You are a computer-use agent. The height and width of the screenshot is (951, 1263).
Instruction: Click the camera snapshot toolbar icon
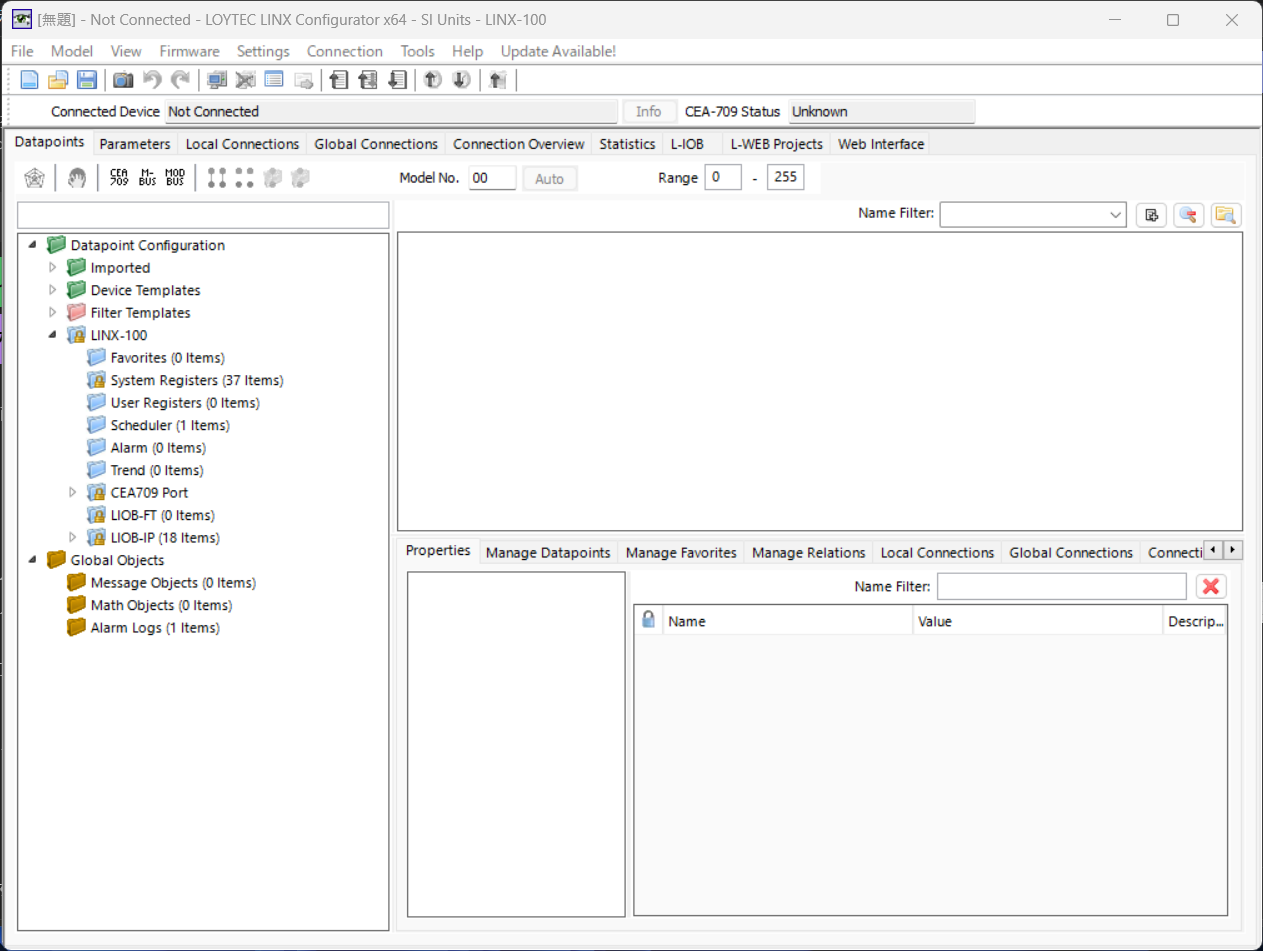click(124, 80)
